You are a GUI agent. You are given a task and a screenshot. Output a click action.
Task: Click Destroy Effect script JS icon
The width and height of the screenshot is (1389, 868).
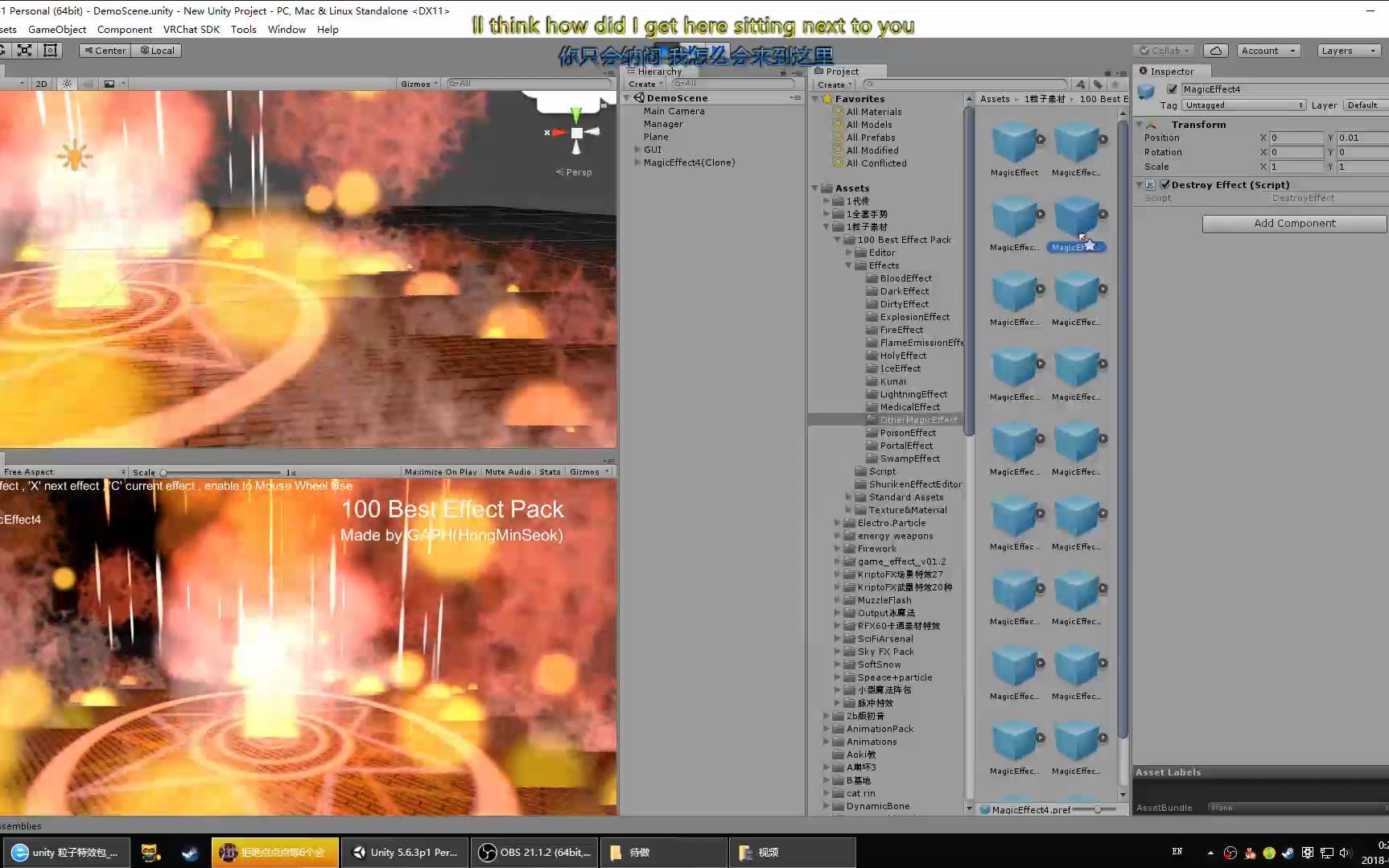tap(1151, 185)
